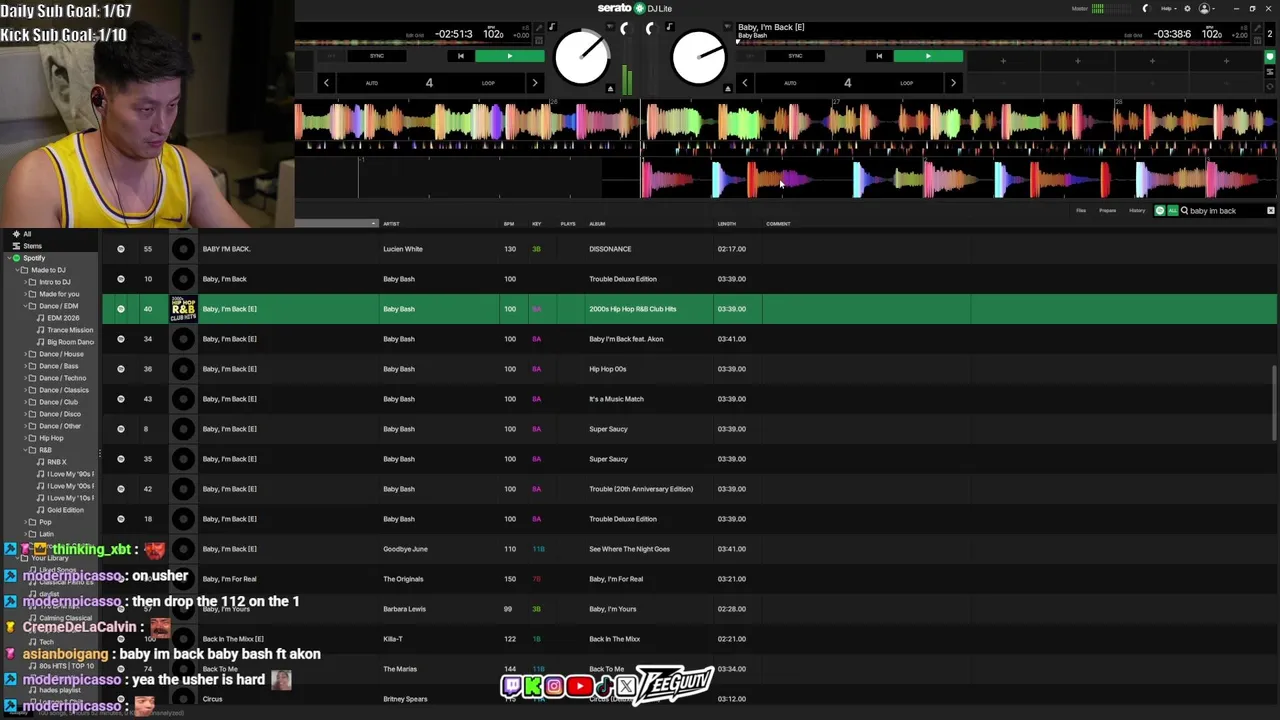Select Stems in the library sidebar
Viewport: 1280px width, 720px height.
point(32,246)
